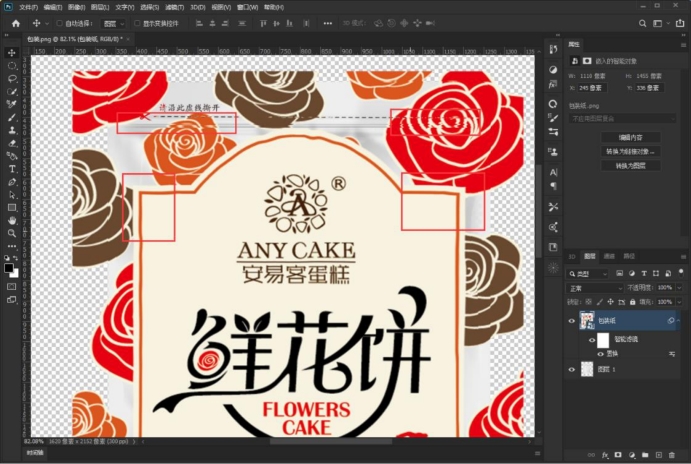Image resolution: width=691 pixels, height=464 pixels.
Task: Switch to the 3D panel tab
Action: click(x=572, y=256)
